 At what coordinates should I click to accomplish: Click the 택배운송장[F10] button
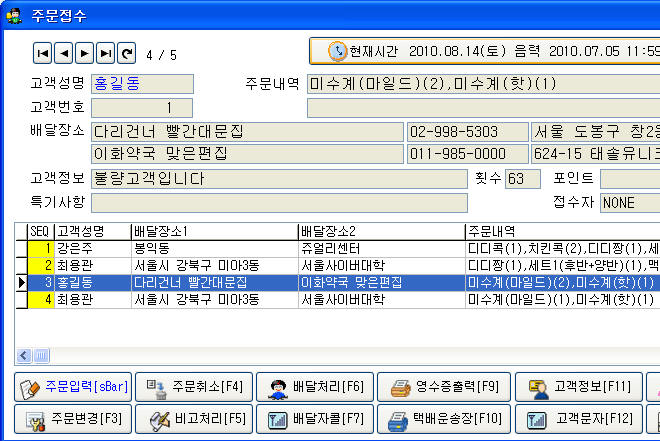pos(444,419)
